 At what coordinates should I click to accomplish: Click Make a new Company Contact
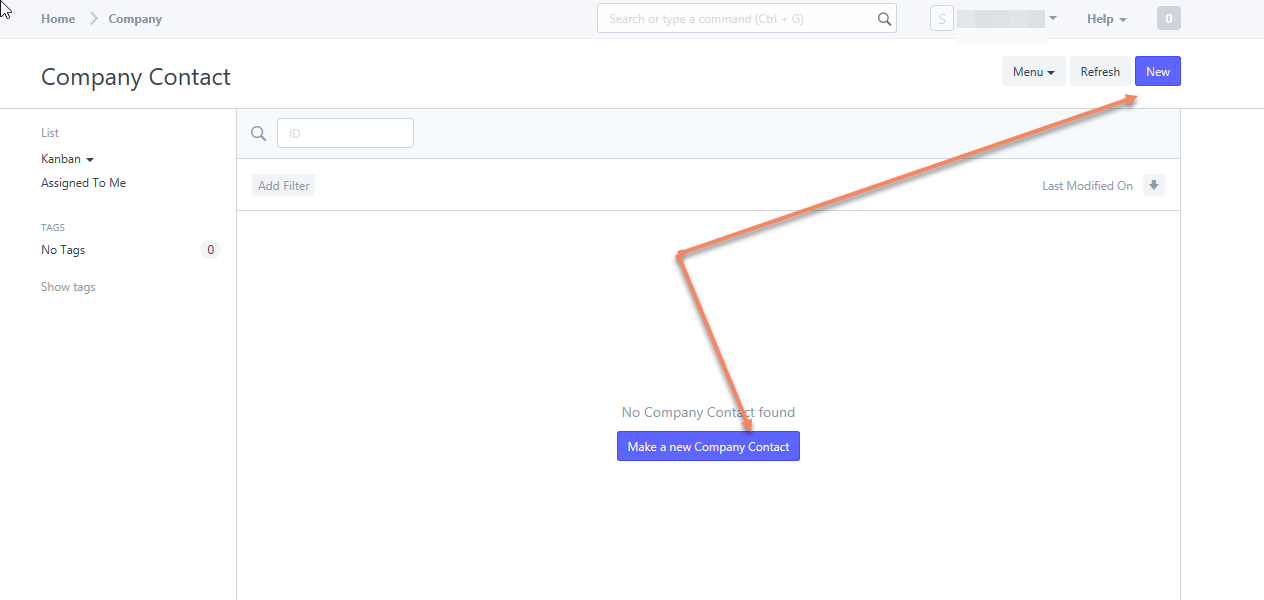point(708,447)
